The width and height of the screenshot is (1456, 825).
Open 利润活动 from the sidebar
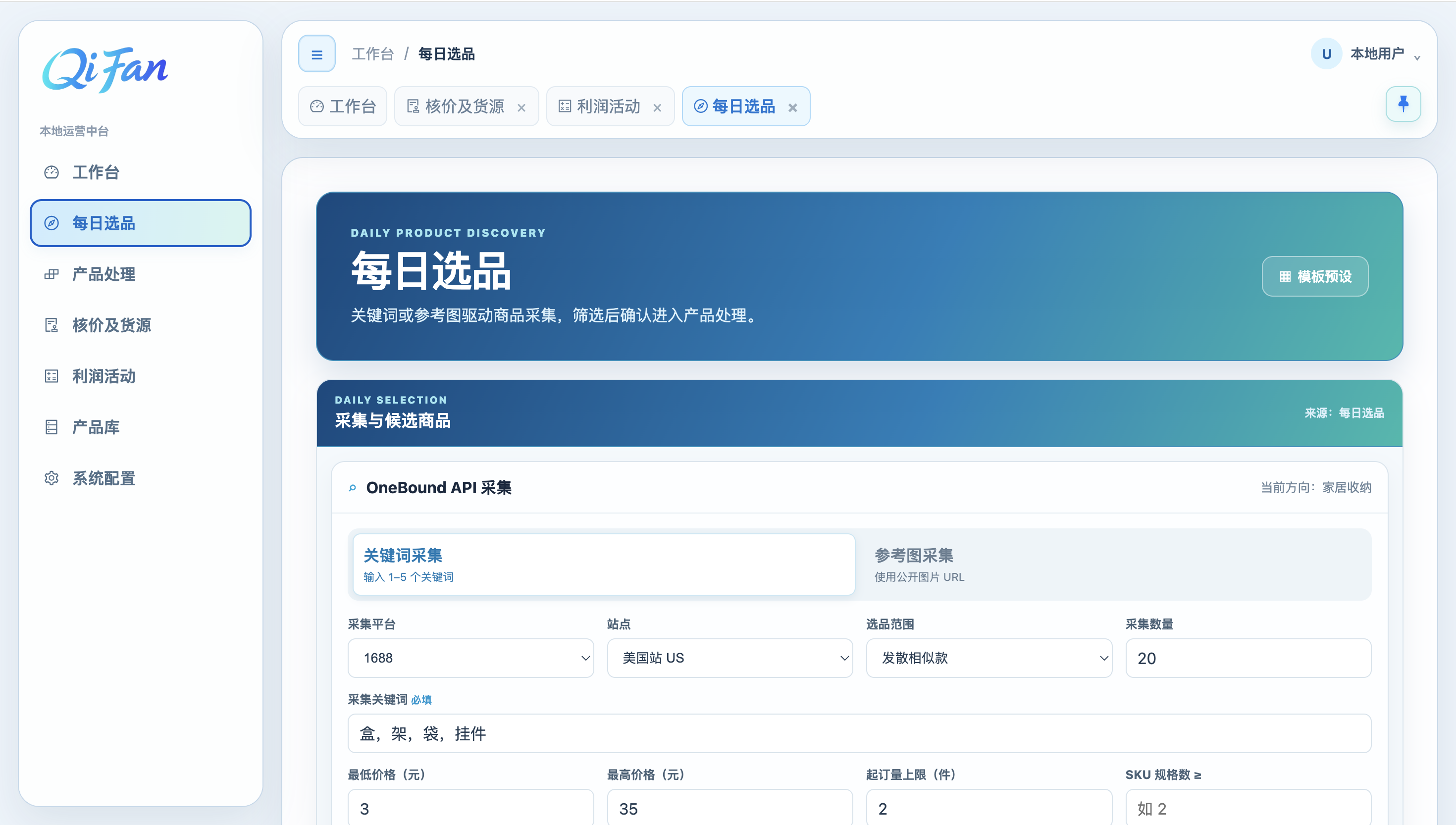coord(141,376)
